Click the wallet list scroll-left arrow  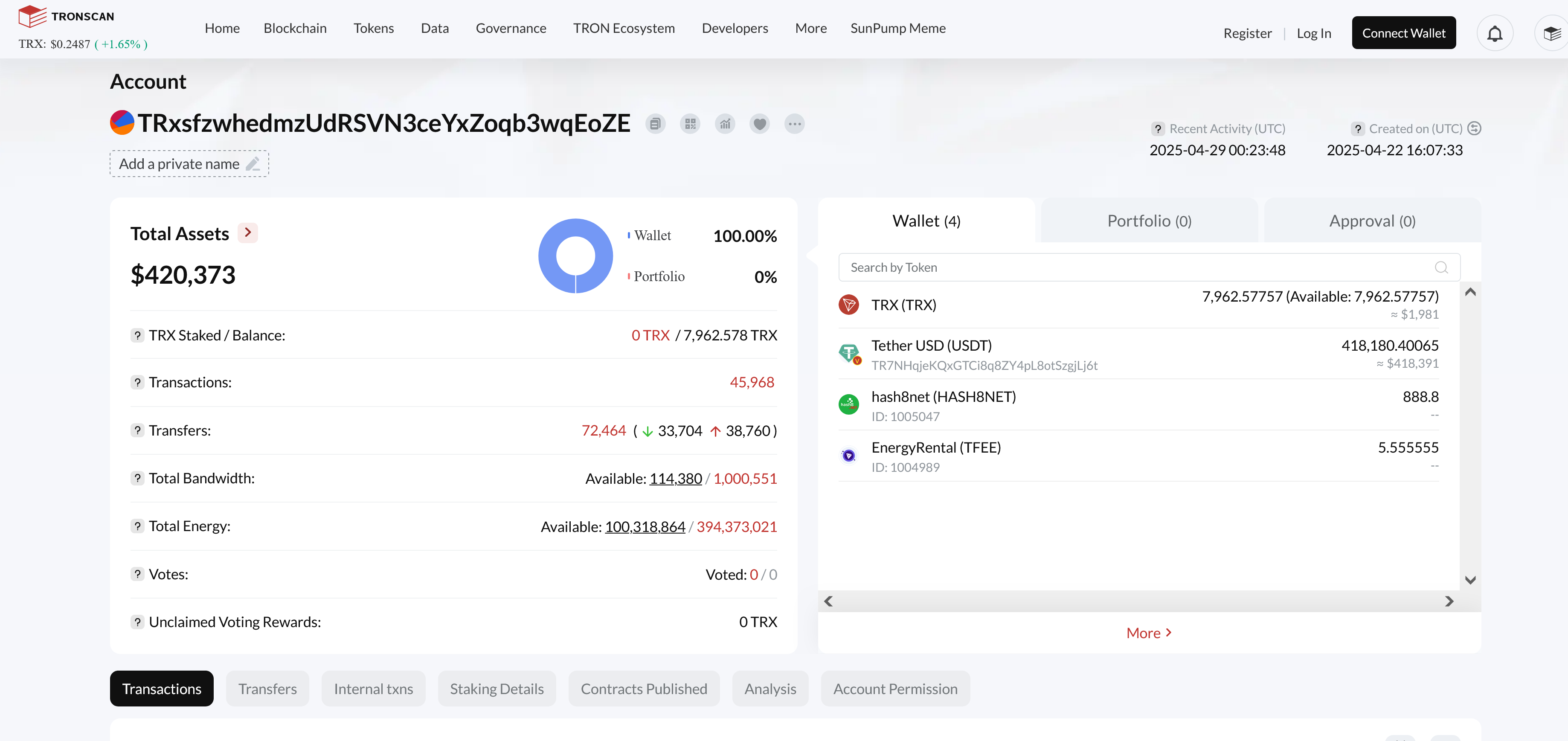click(828, 601)
